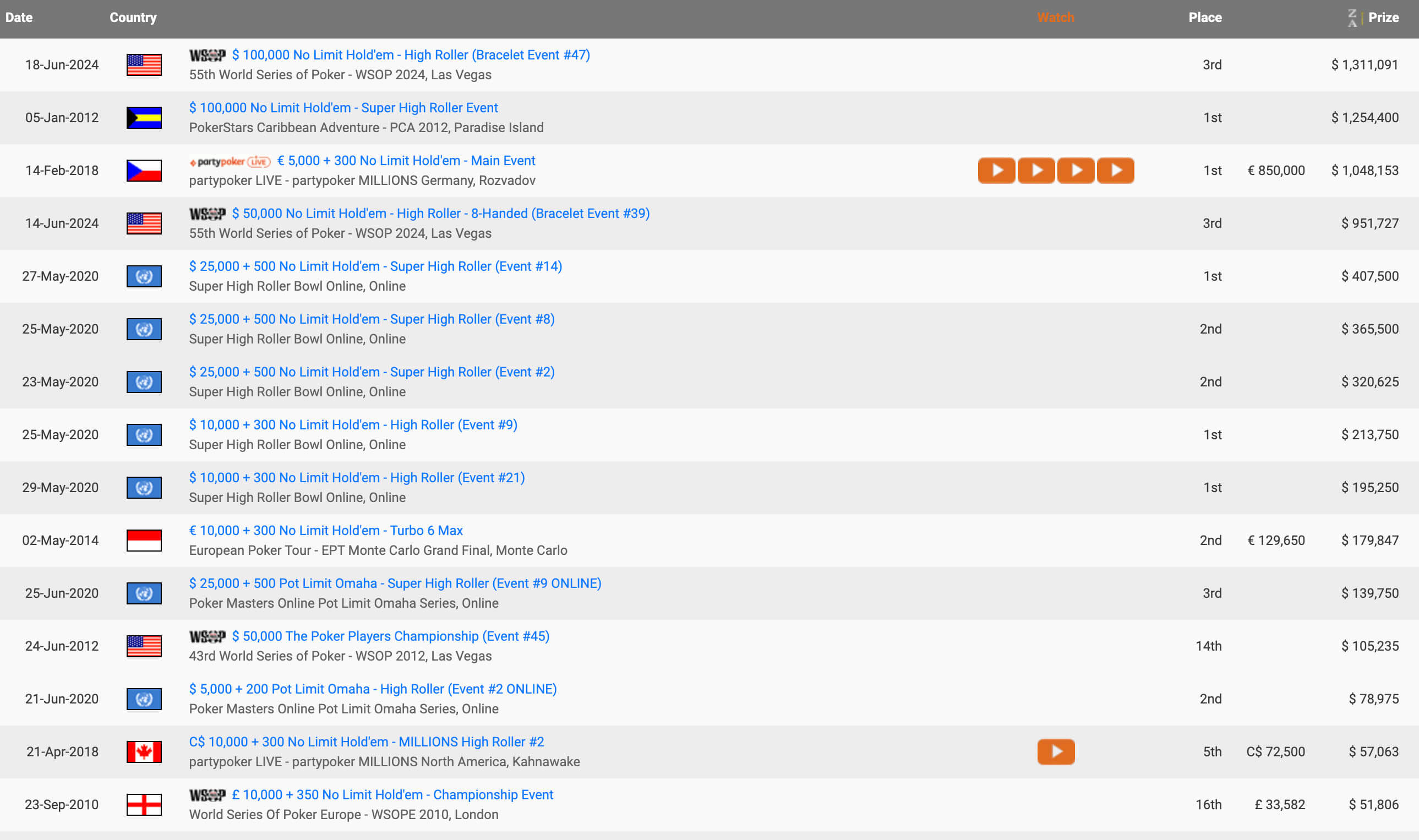Click the USA flag for 18-Jun-2024
Viewport: 1419px width, 840px height.
pos(144,65)
